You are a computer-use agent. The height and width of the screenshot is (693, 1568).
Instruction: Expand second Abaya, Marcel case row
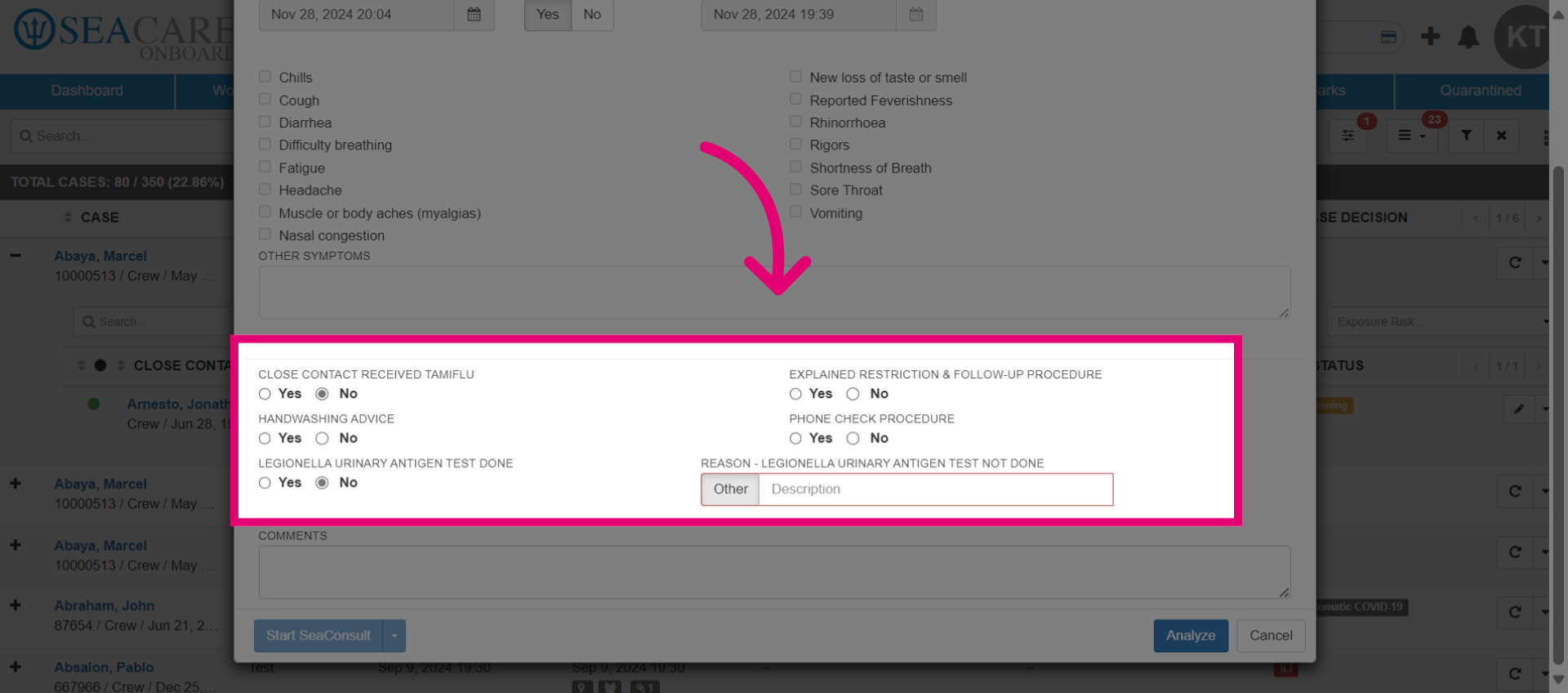tap(16, 484)
